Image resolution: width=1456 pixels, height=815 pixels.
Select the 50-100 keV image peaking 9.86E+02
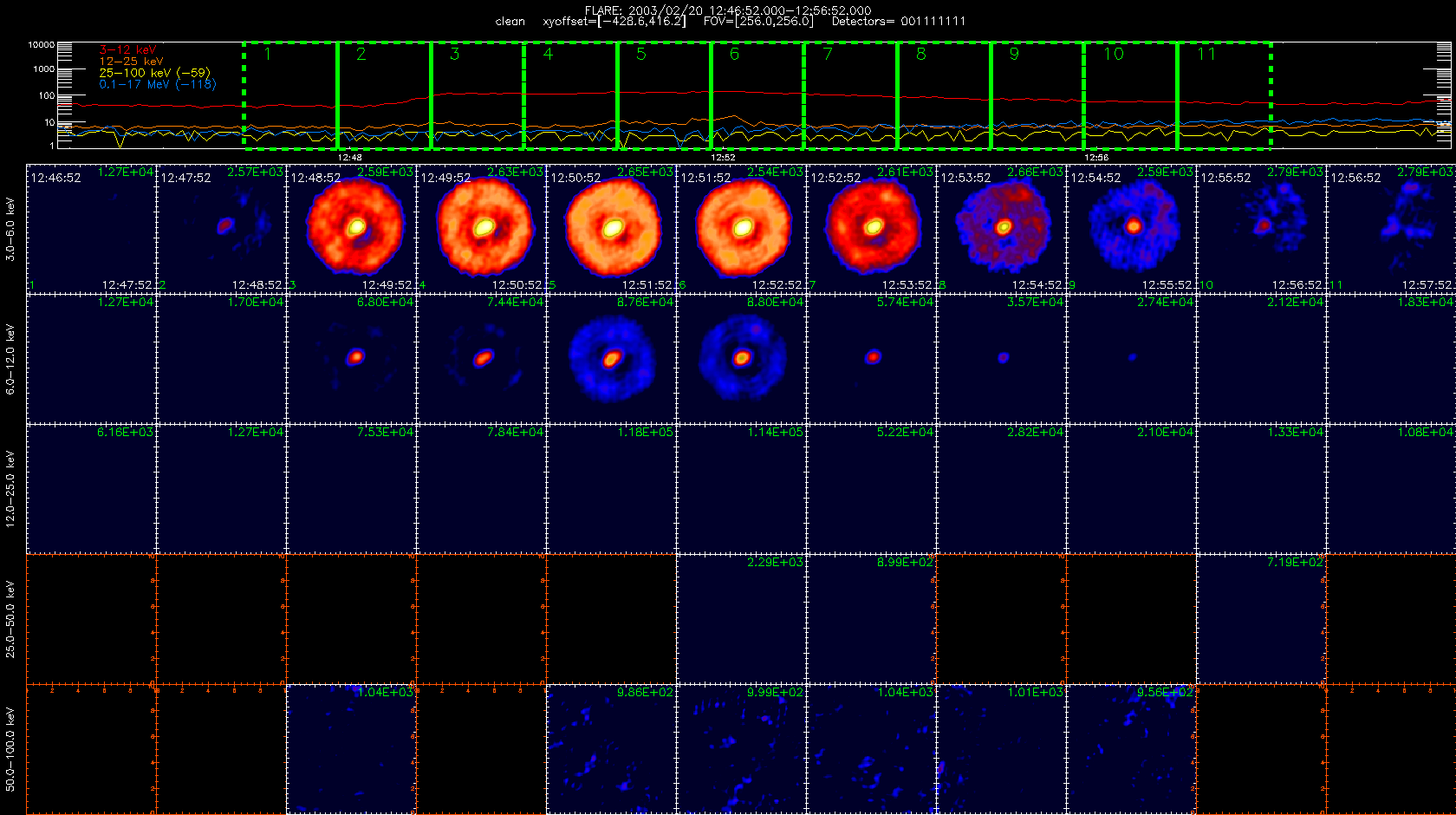pos(612,749)
